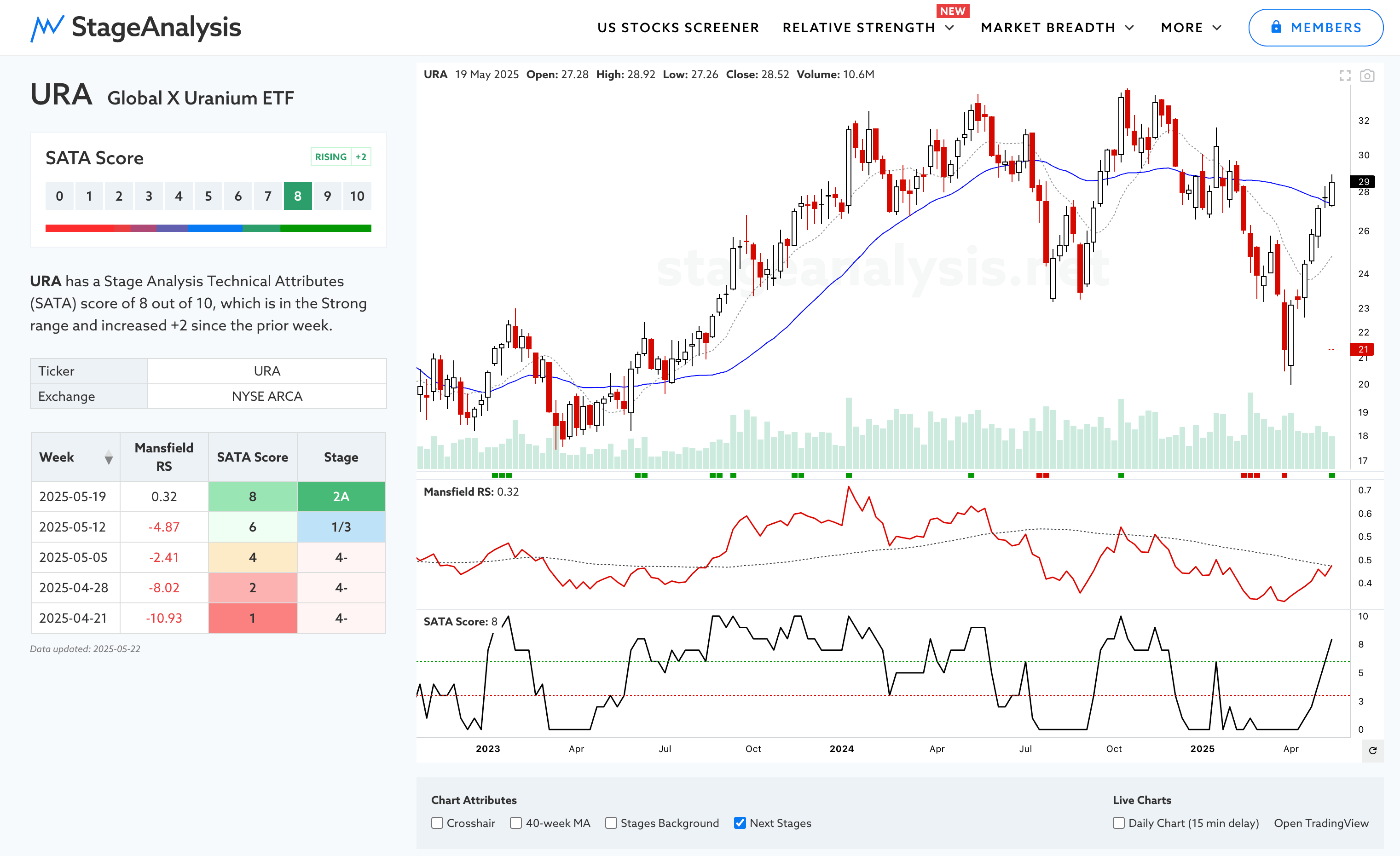Select SATA score box 0
Viewport: 1400px width, 856px height.
coord(59,196)
